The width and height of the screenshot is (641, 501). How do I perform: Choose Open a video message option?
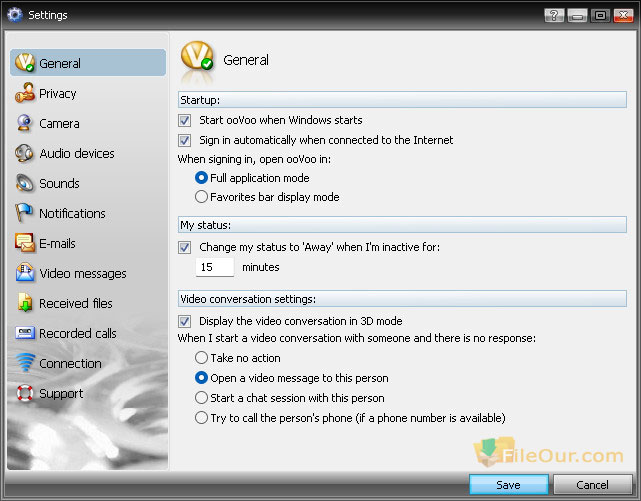tap(201, 378)
